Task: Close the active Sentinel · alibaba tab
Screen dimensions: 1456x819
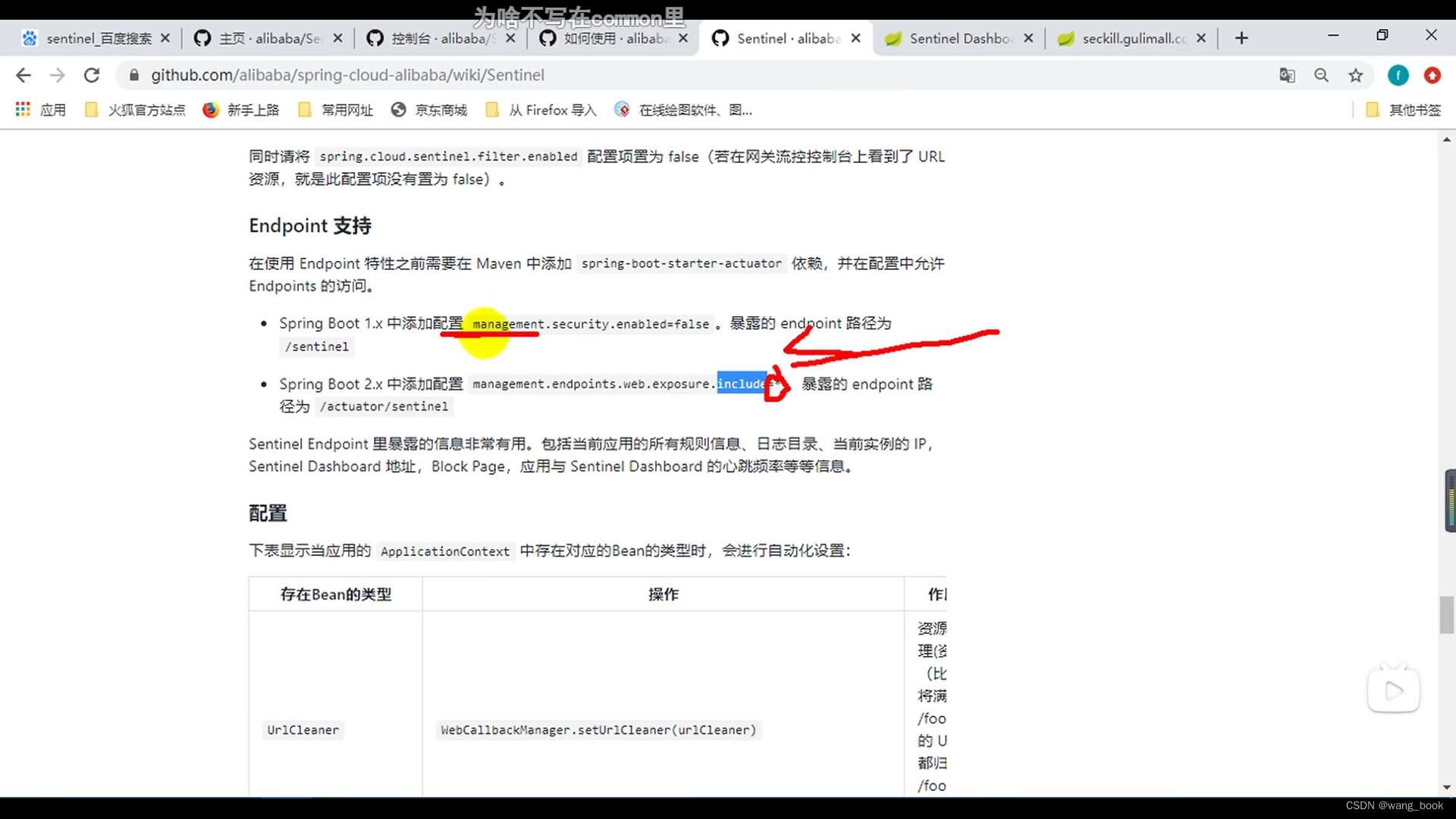Action: 856,38
